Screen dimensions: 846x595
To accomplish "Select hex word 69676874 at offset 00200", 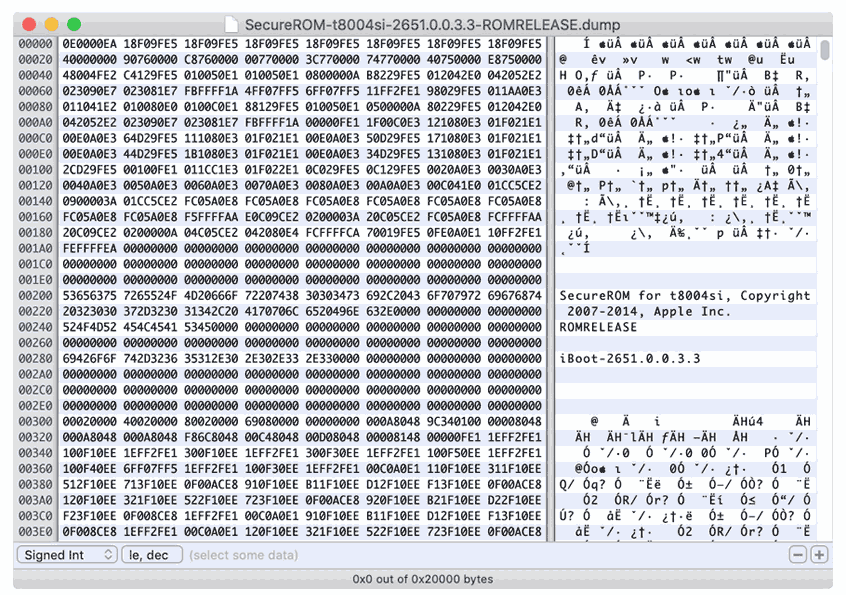I will point(515,296).
